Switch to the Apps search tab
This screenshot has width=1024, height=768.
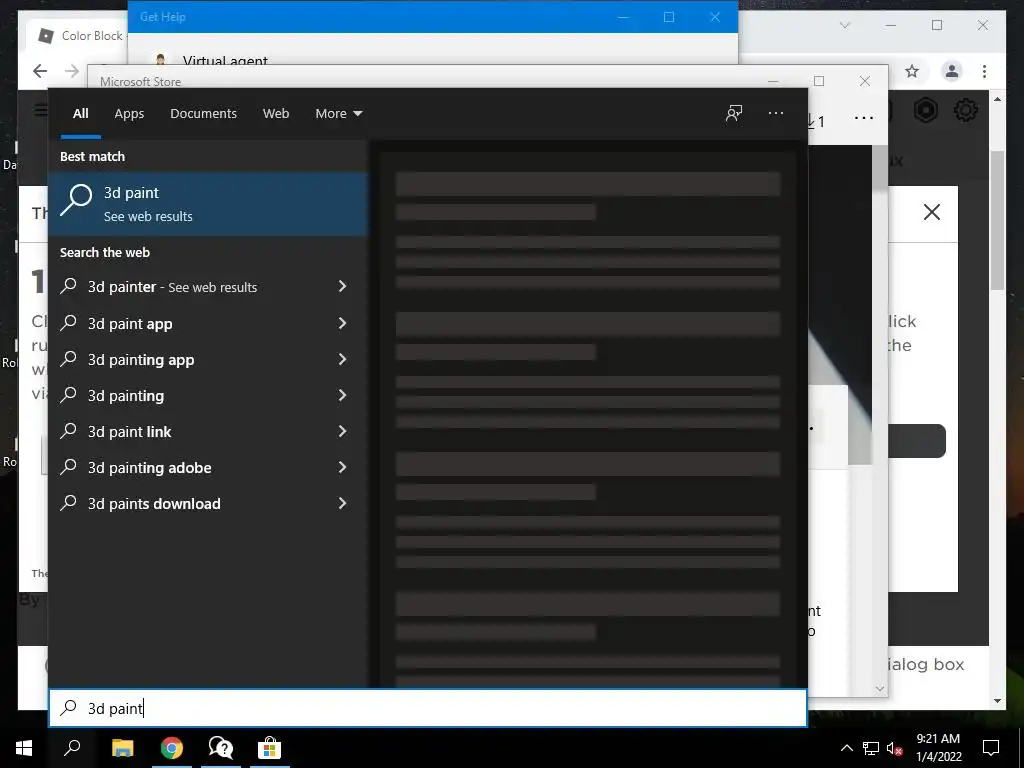129,114
